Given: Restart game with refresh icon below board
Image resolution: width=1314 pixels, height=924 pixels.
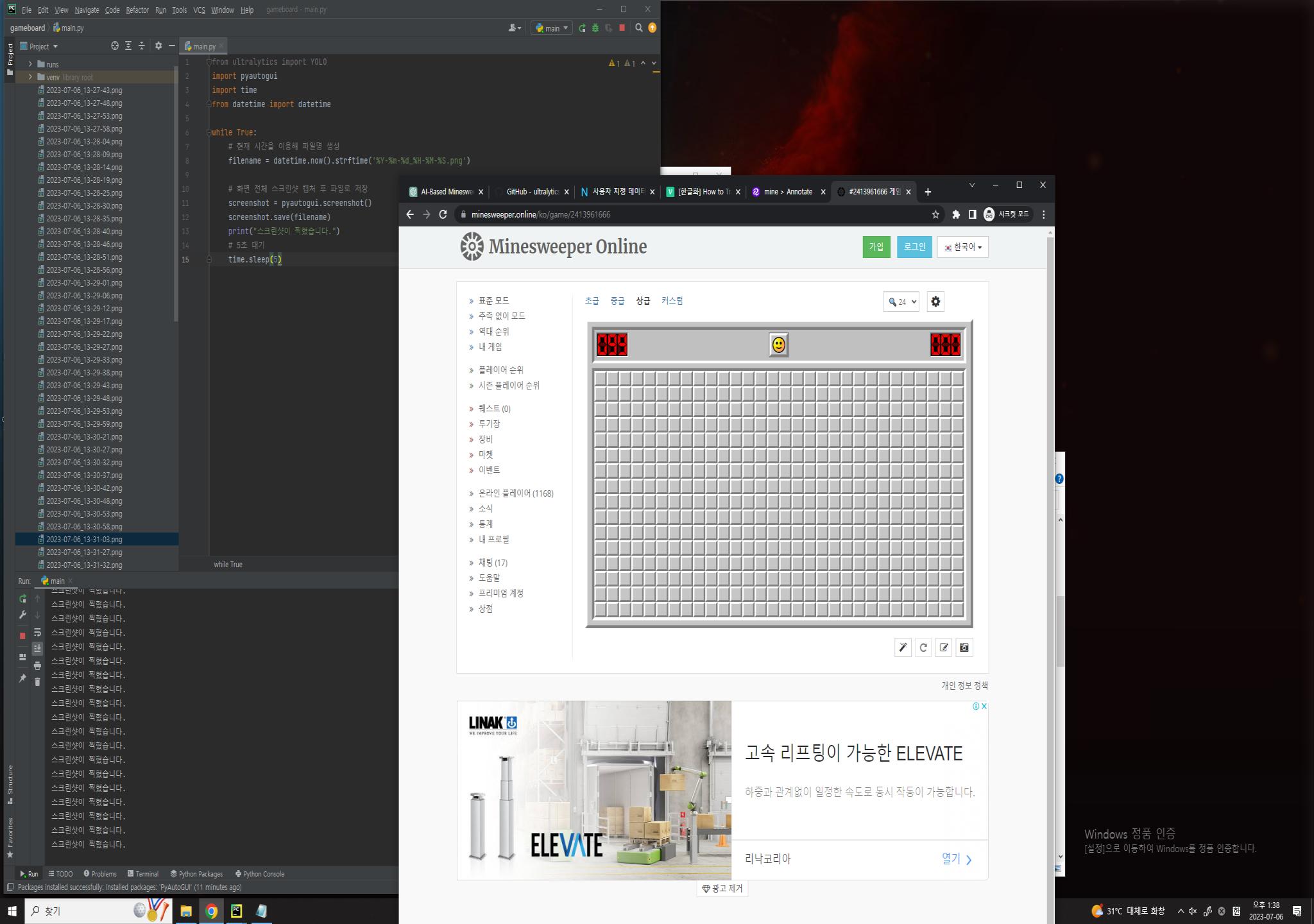Looking at the screenshot, I should click(923, 647).
